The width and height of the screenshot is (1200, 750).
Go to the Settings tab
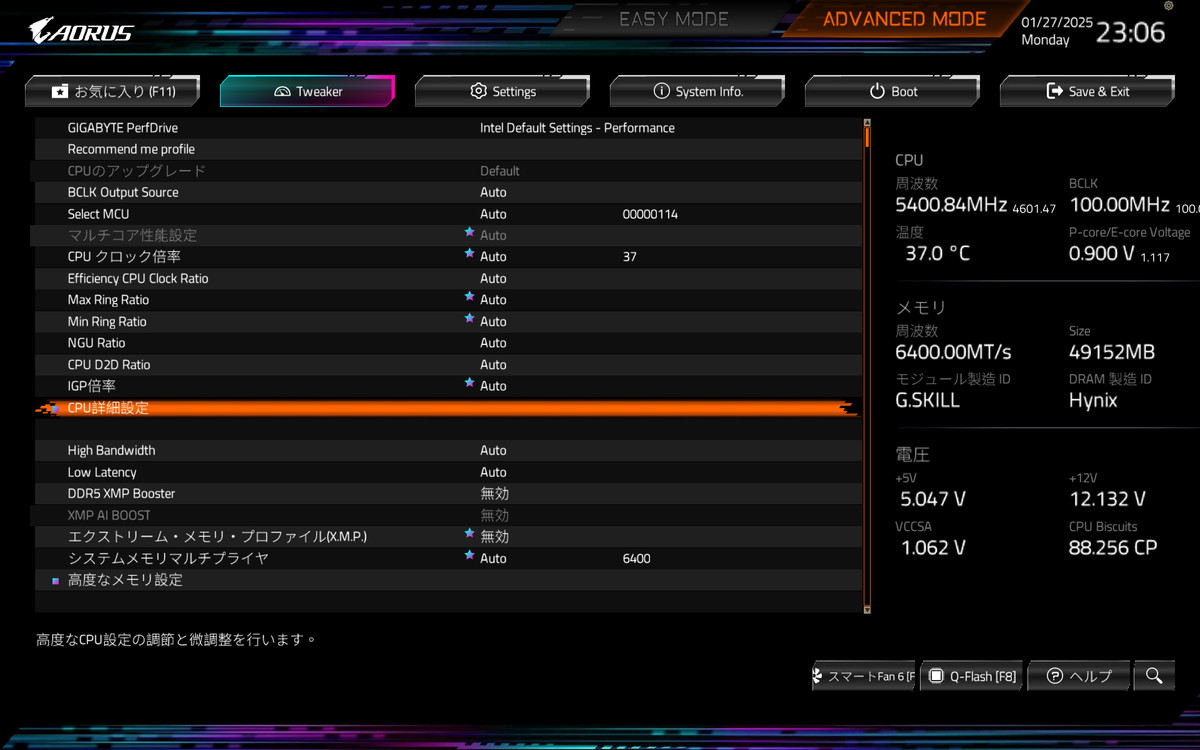502,91
